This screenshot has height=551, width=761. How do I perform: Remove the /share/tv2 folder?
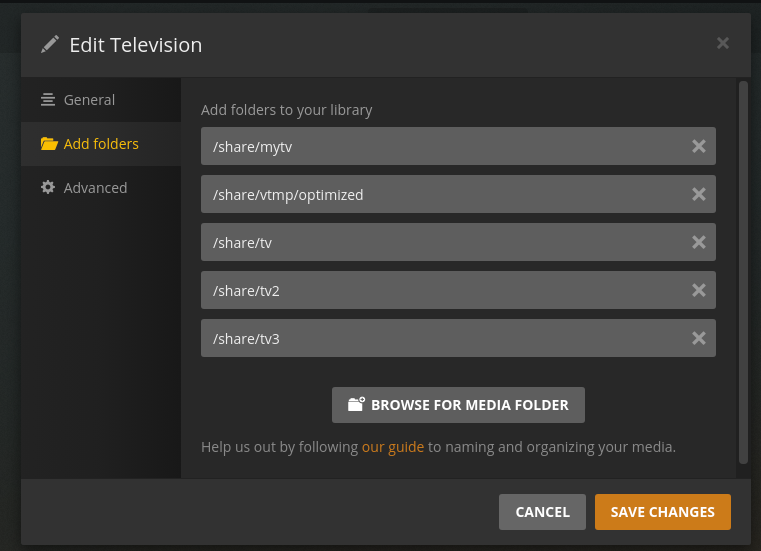coord(699,290)
